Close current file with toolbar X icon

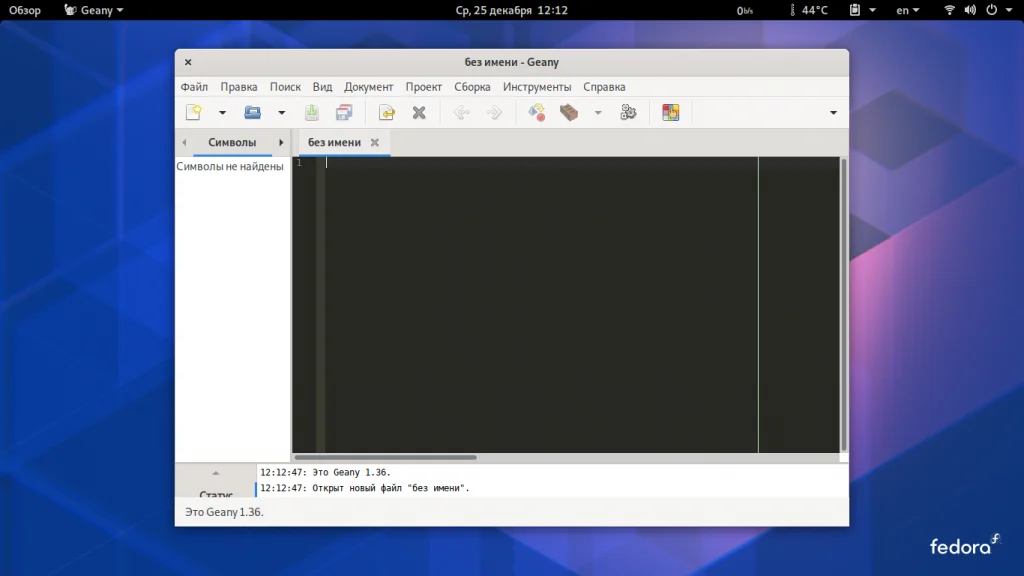click(419, 113)
